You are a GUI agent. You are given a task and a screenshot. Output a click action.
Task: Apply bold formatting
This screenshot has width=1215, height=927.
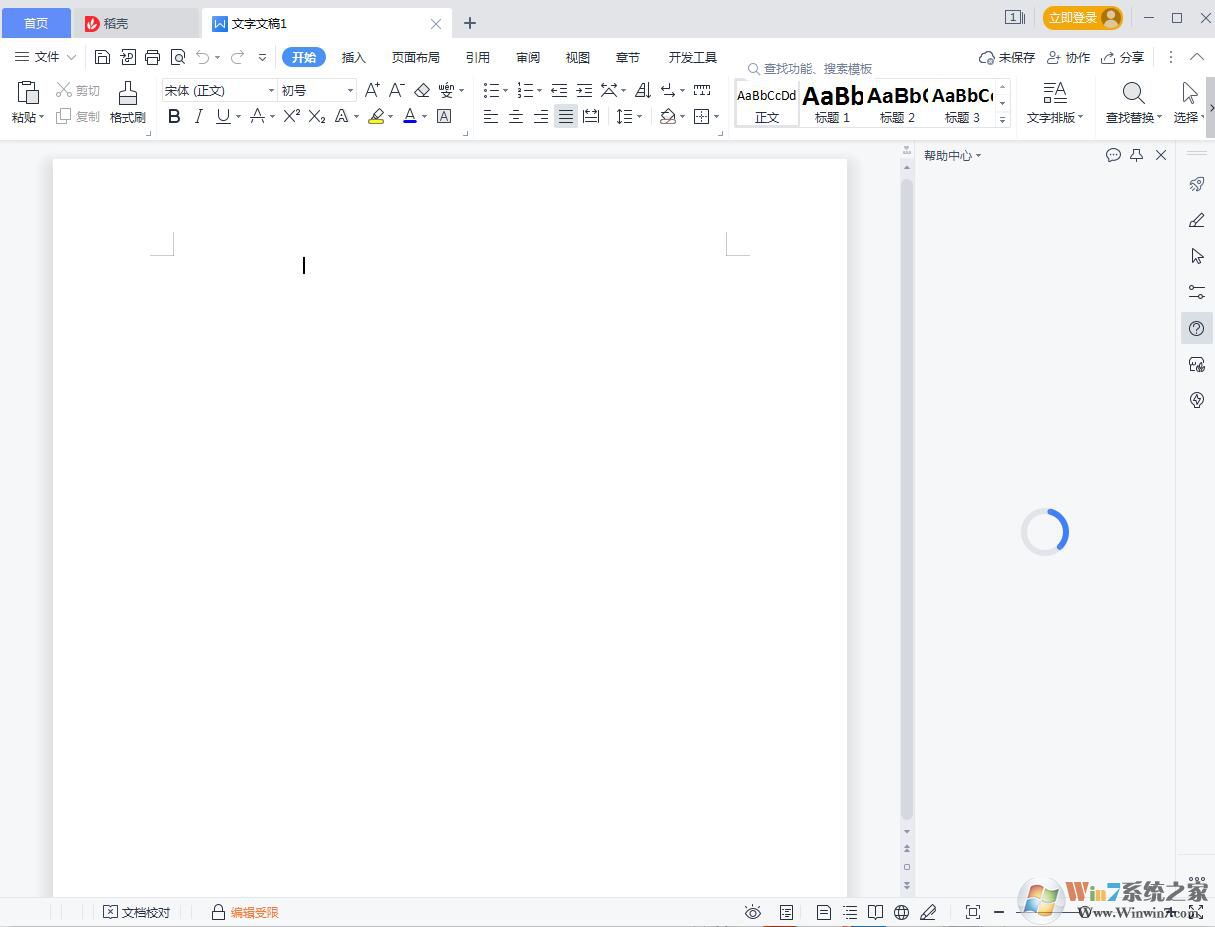(x=174, y=116)
